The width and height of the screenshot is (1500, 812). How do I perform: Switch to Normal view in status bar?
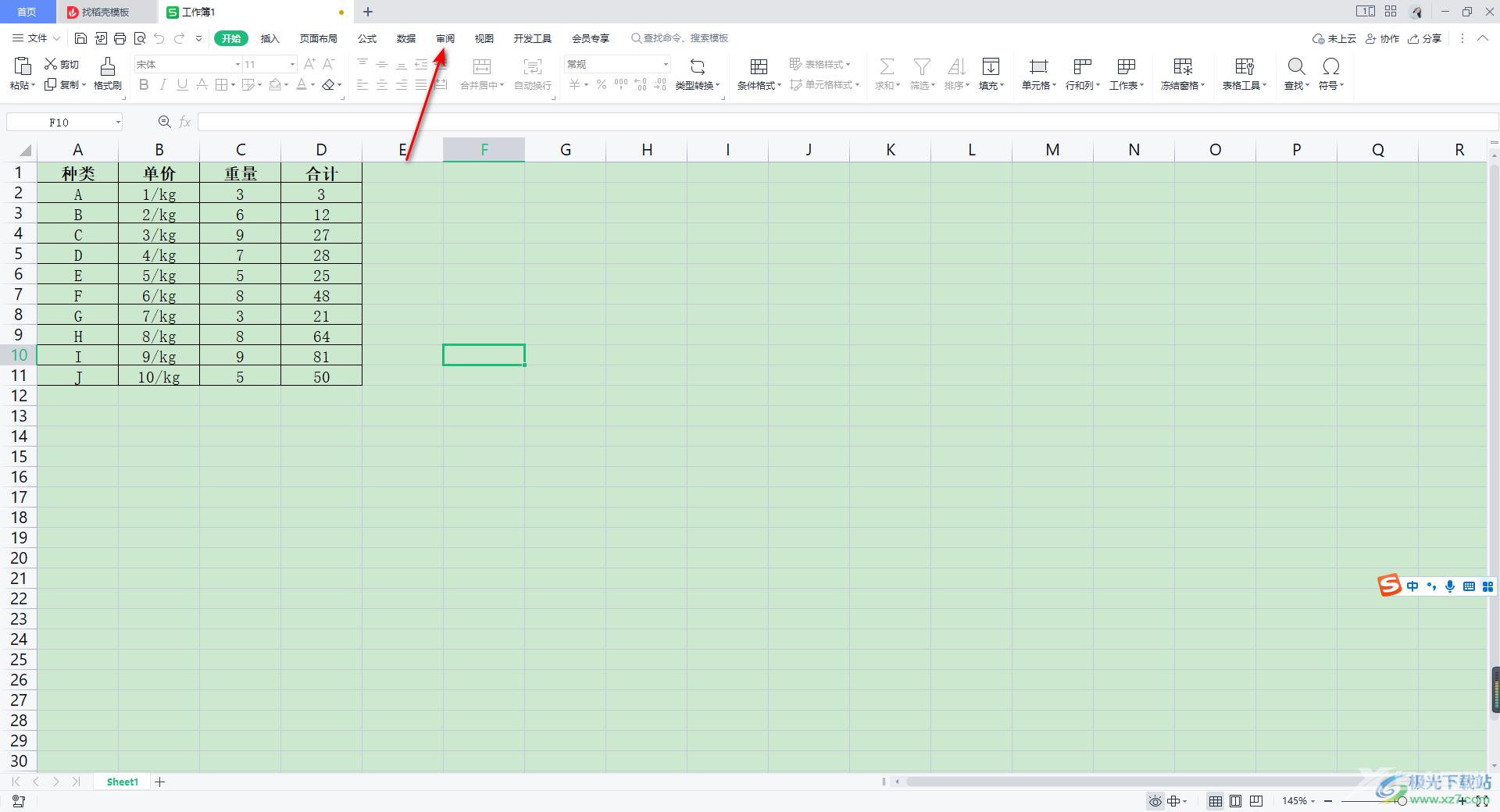pos(1216,801)
